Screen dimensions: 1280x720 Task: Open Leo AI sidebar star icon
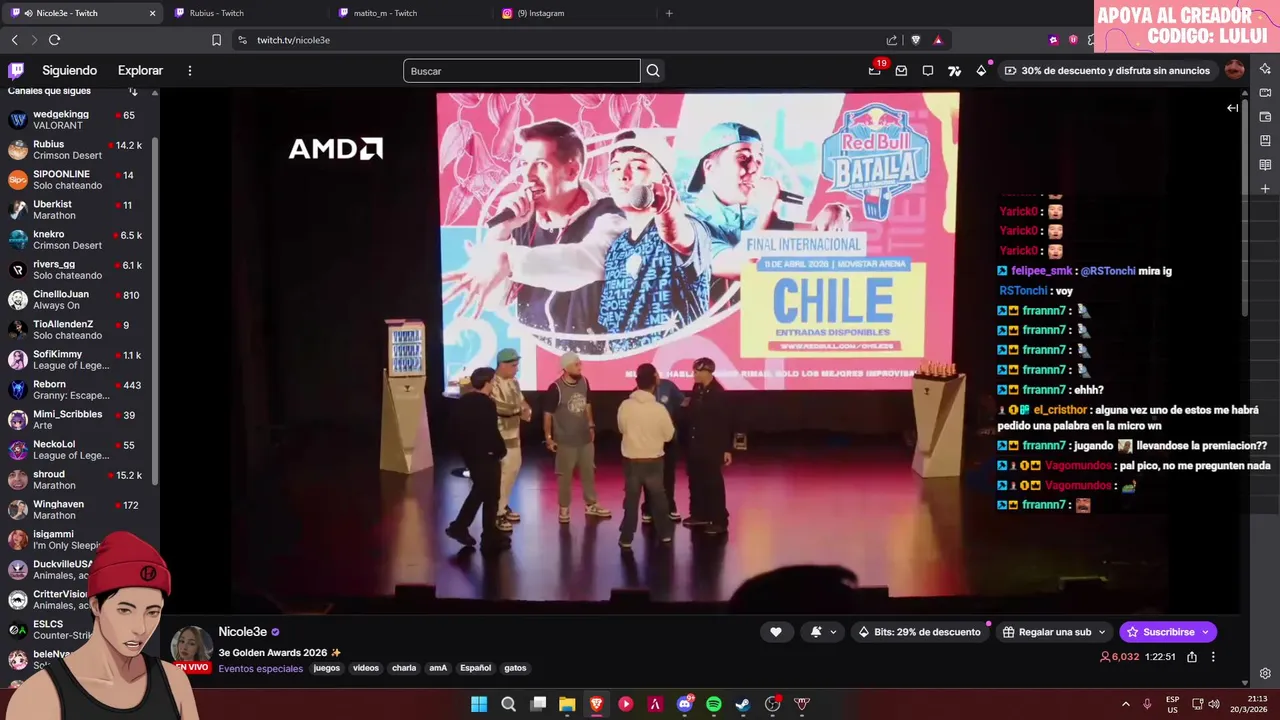pos(1265,69)
